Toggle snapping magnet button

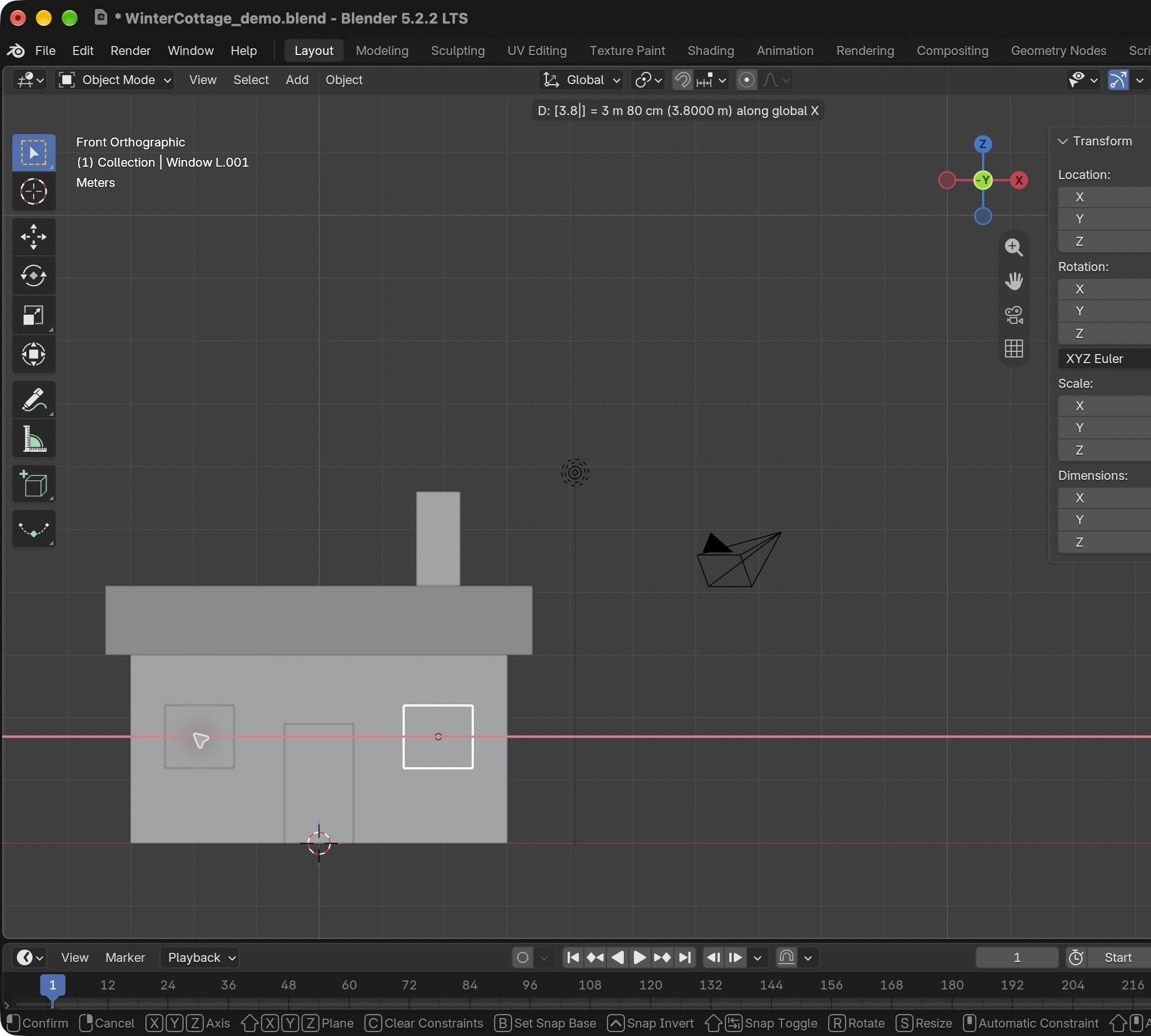[682, 80]
